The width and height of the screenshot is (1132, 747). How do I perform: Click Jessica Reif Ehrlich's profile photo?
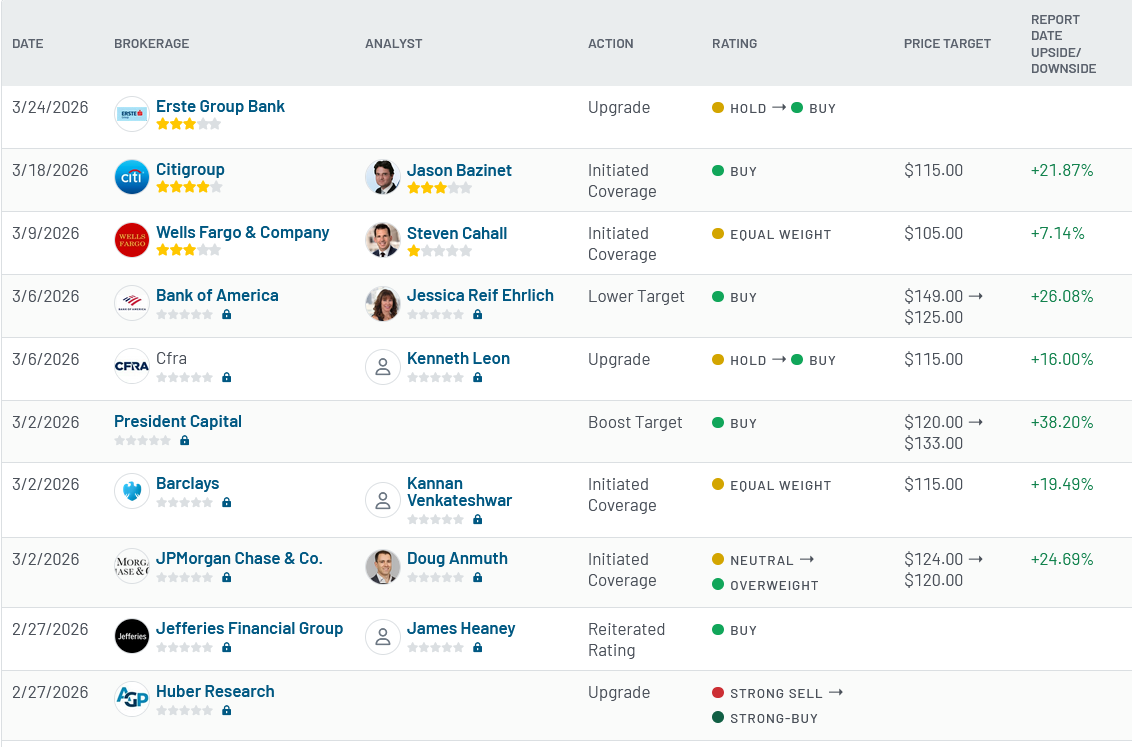click(383, 302)
